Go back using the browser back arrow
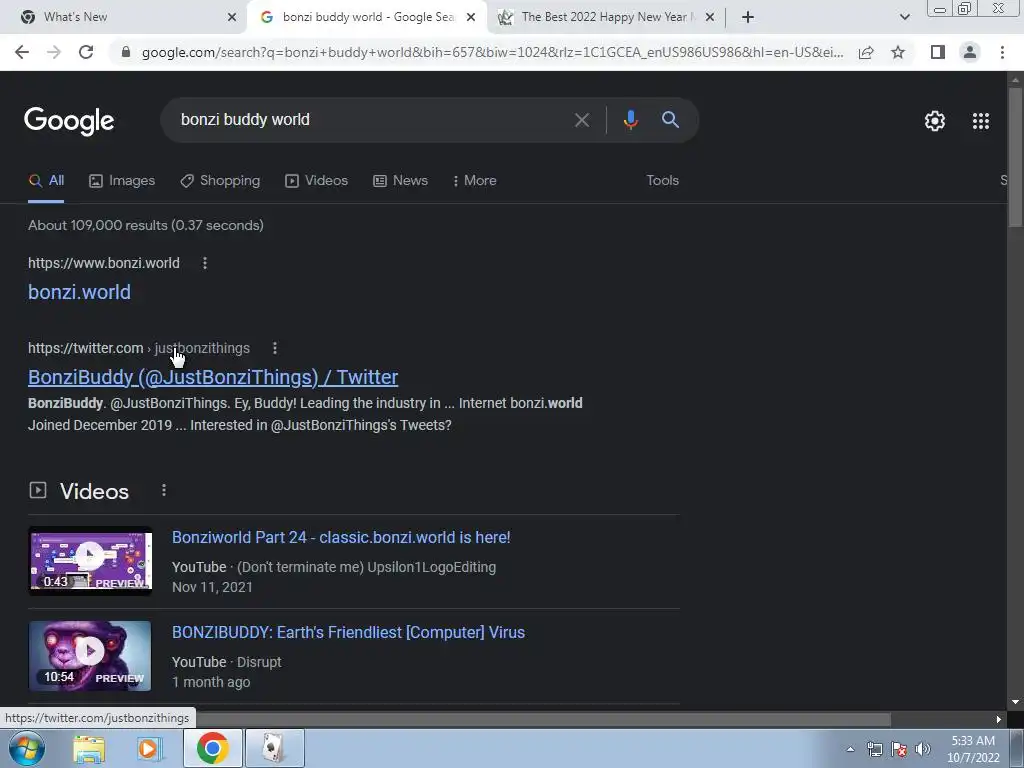The height and width of the screenshot is (768, 1024). [22, 52]
